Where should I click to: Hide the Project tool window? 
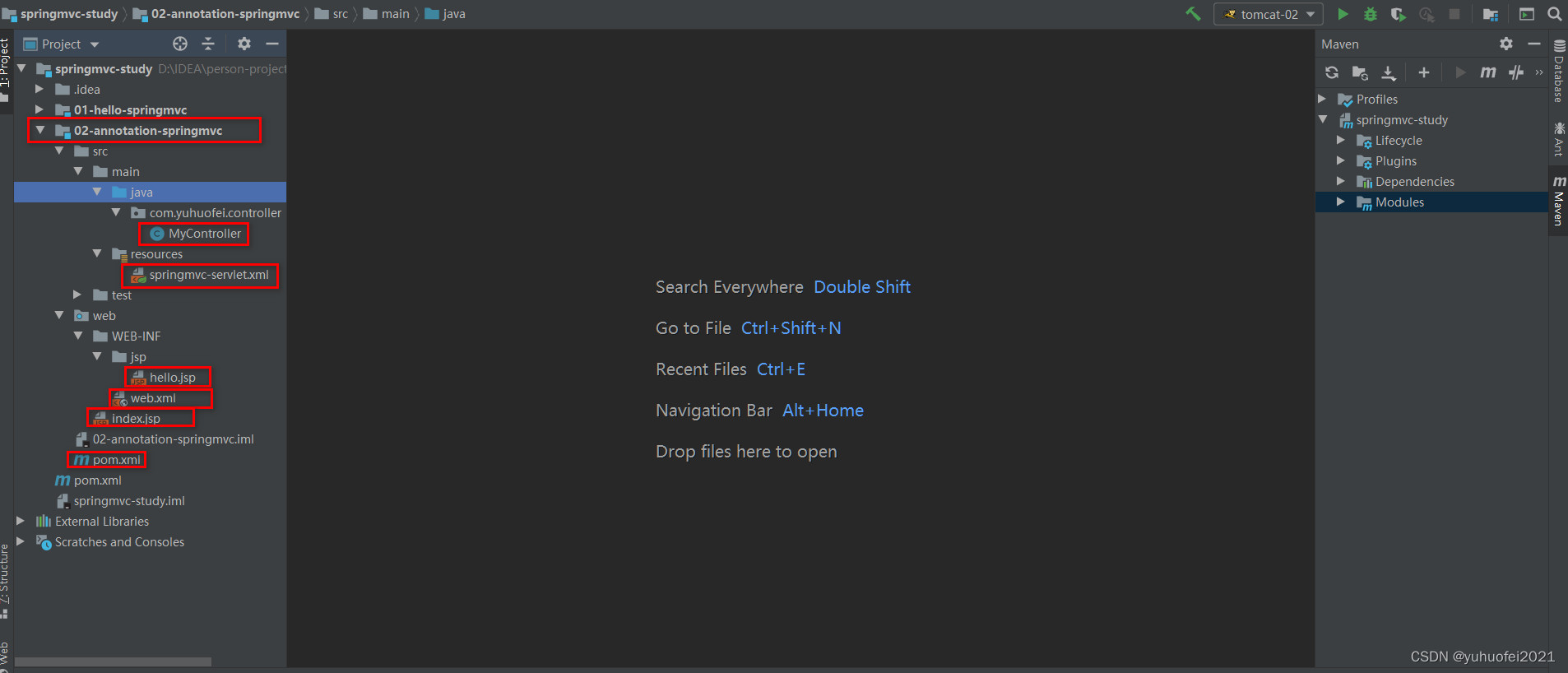(x=272, y=44)
